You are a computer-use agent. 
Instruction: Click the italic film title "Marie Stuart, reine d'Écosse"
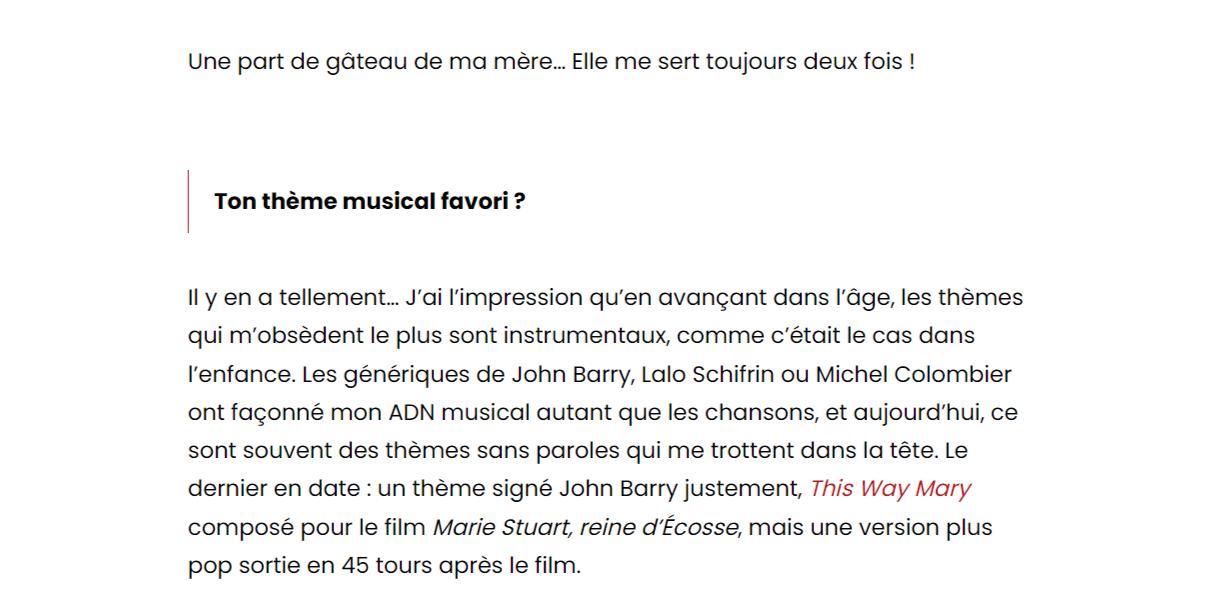point(586,527)
